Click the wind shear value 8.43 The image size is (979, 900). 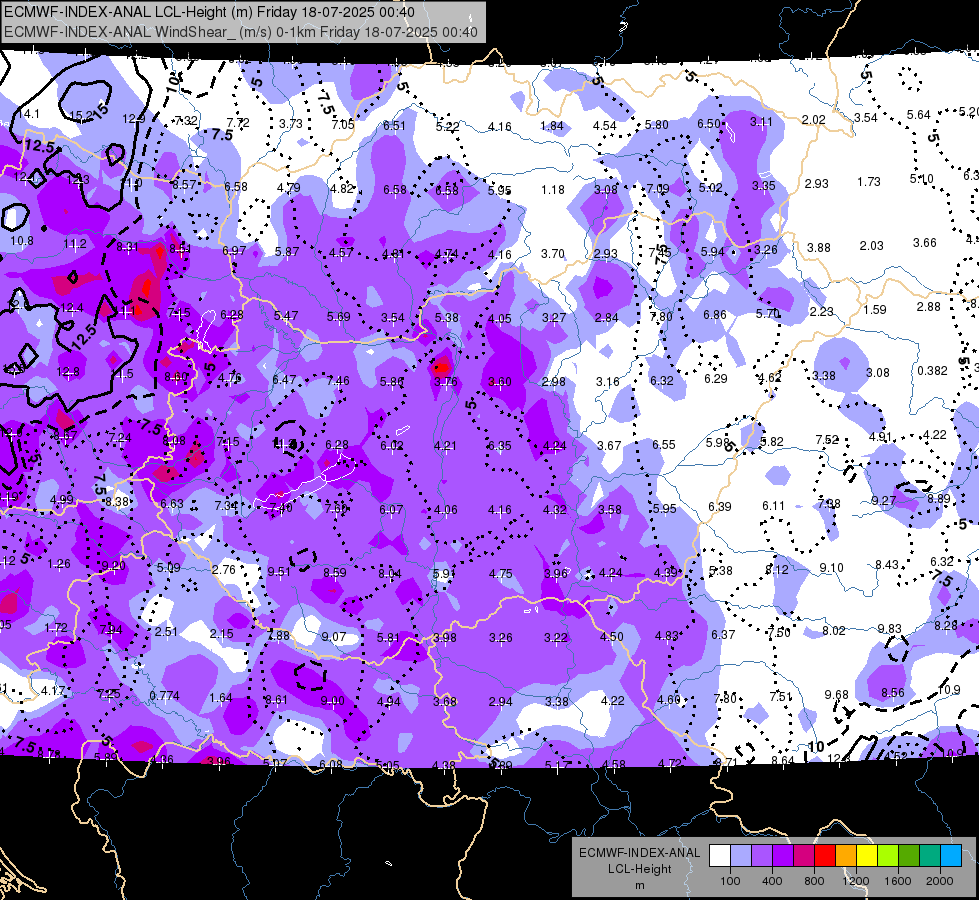[887, 565]
